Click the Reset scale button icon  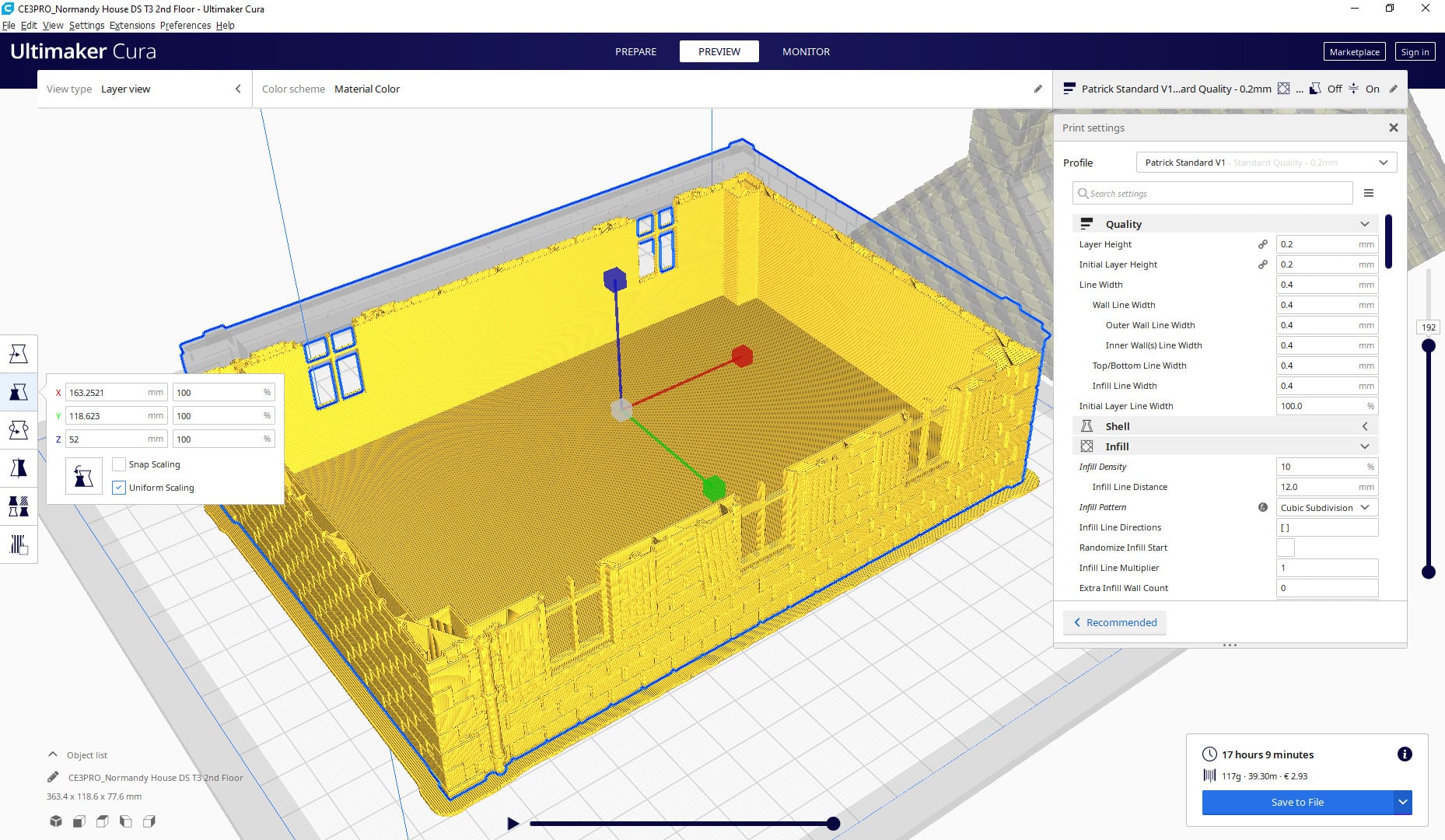coord(84,476)
